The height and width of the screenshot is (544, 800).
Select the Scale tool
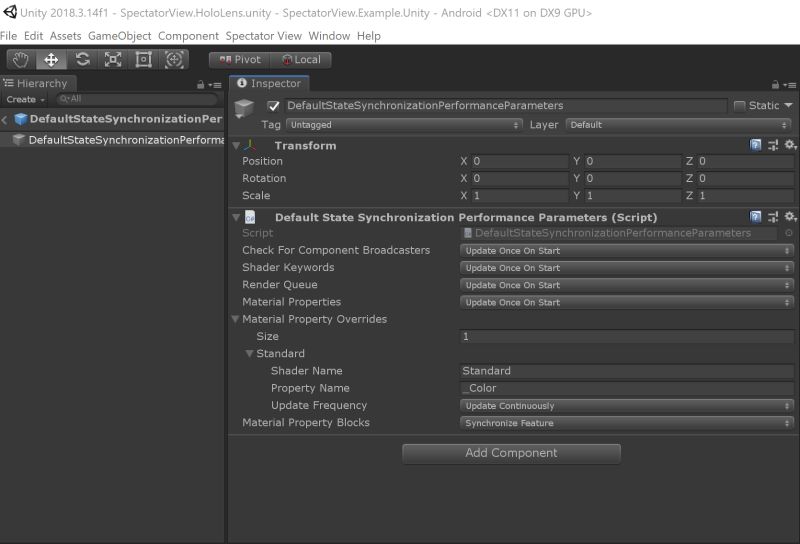coord(113,60)
